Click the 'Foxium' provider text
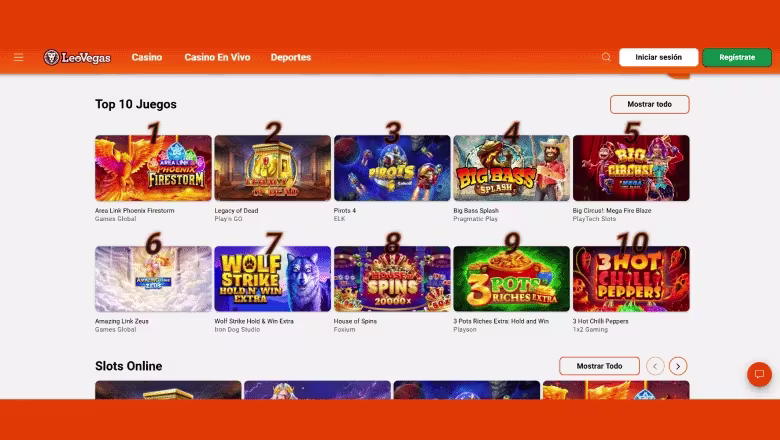This screenshot has height=440, width=780. coord(344,330)
